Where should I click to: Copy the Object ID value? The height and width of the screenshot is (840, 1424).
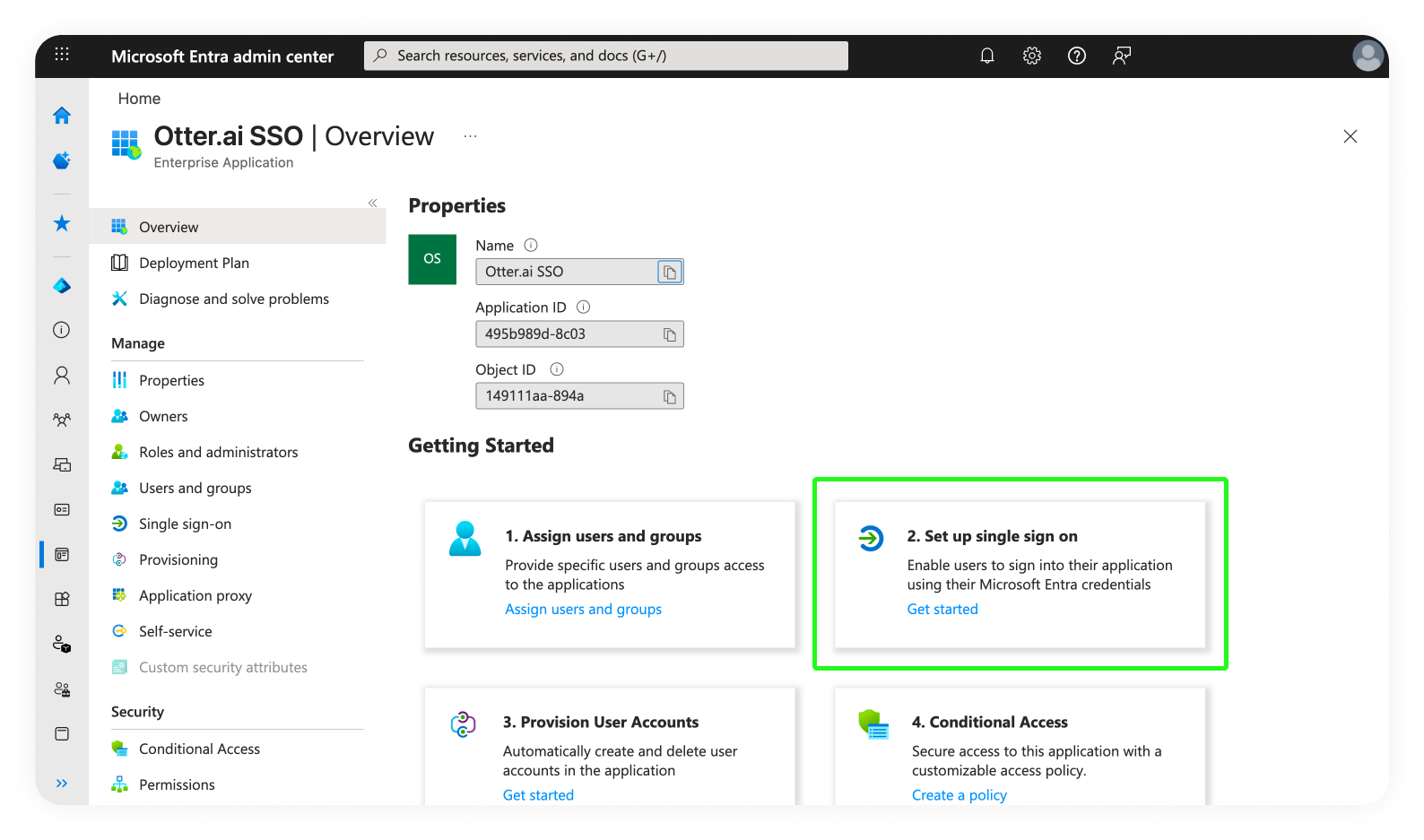coord(669,396)
